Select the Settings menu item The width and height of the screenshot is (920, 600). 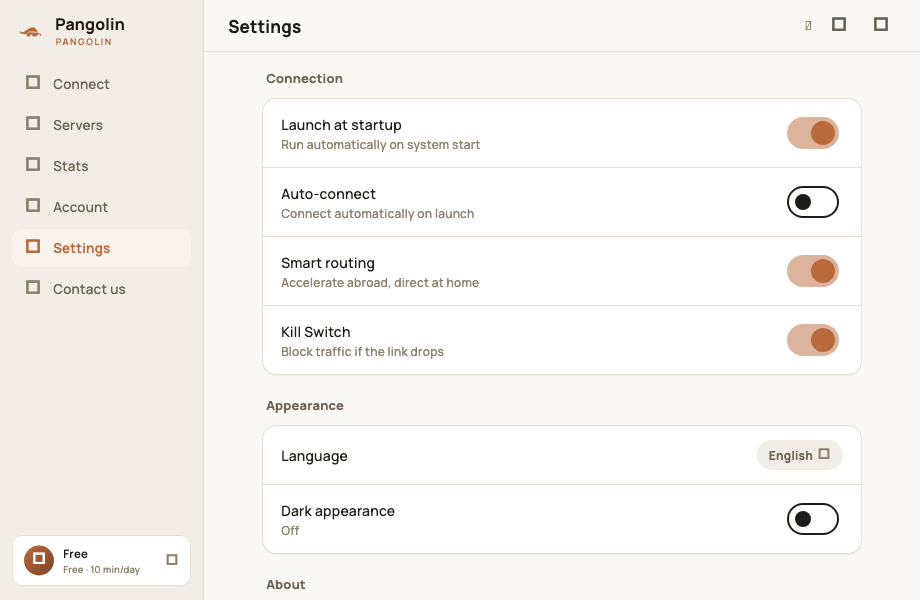point(102,248)
